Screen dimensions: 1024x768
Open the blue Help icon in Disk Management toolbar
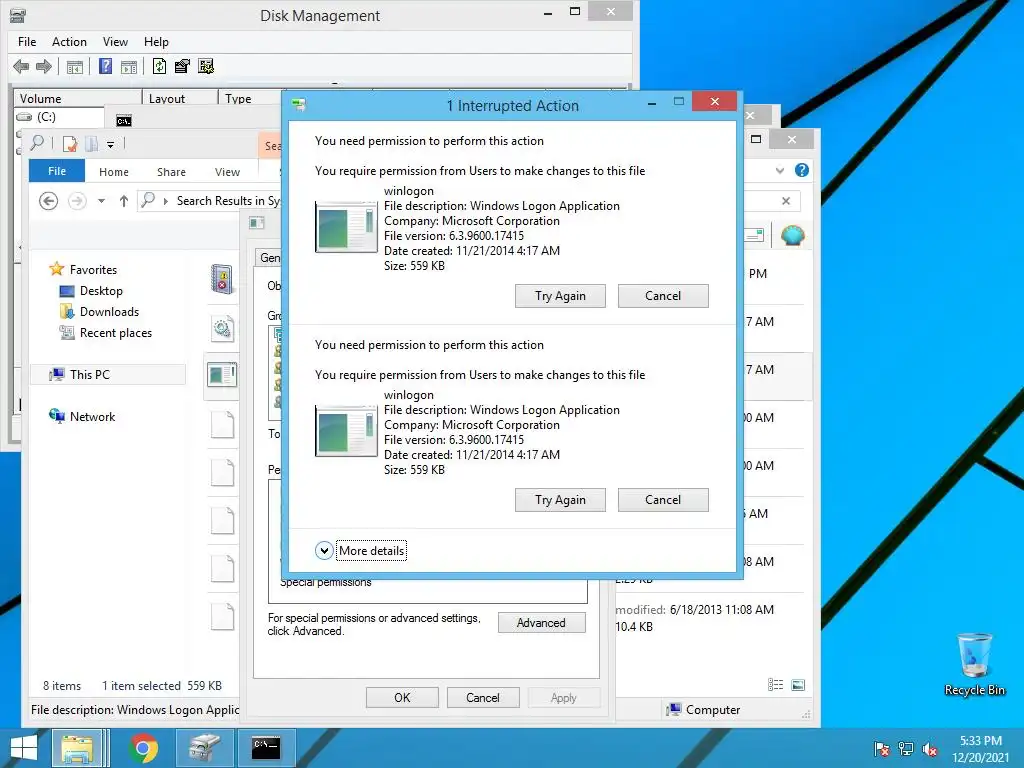coord(105,66)
